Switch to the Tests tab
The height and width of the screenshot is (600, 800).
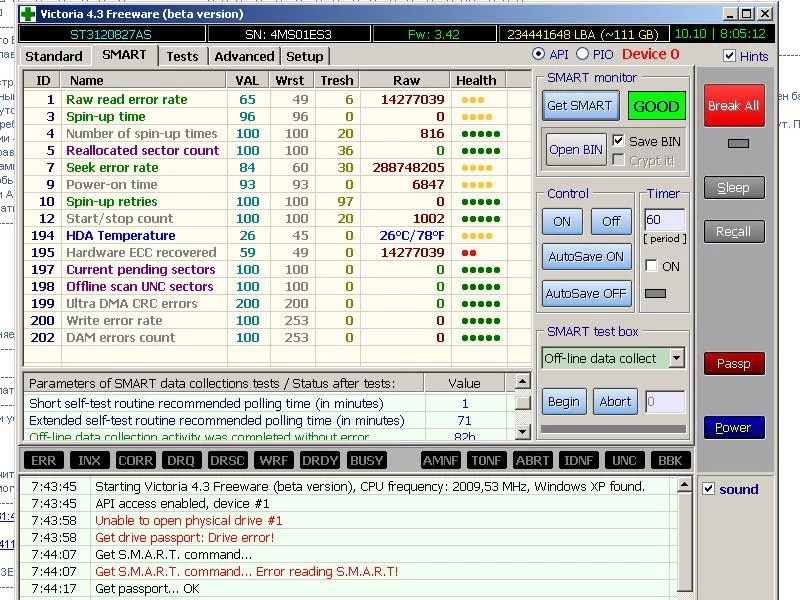pyautogui.click(x=182, y=57)
